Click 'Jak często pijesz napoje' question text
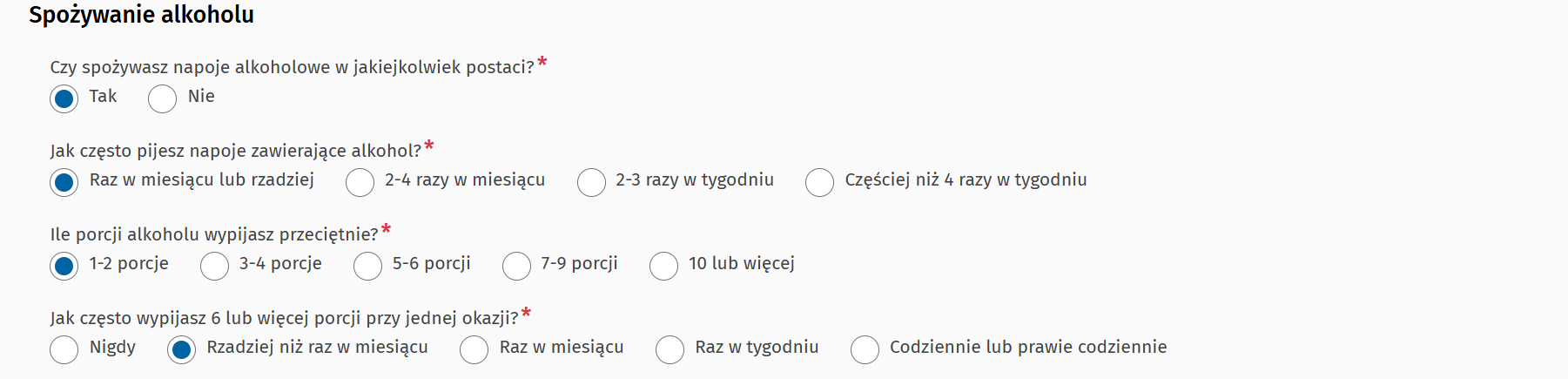This screenshot has width=1568, height=379. (235, 152)
